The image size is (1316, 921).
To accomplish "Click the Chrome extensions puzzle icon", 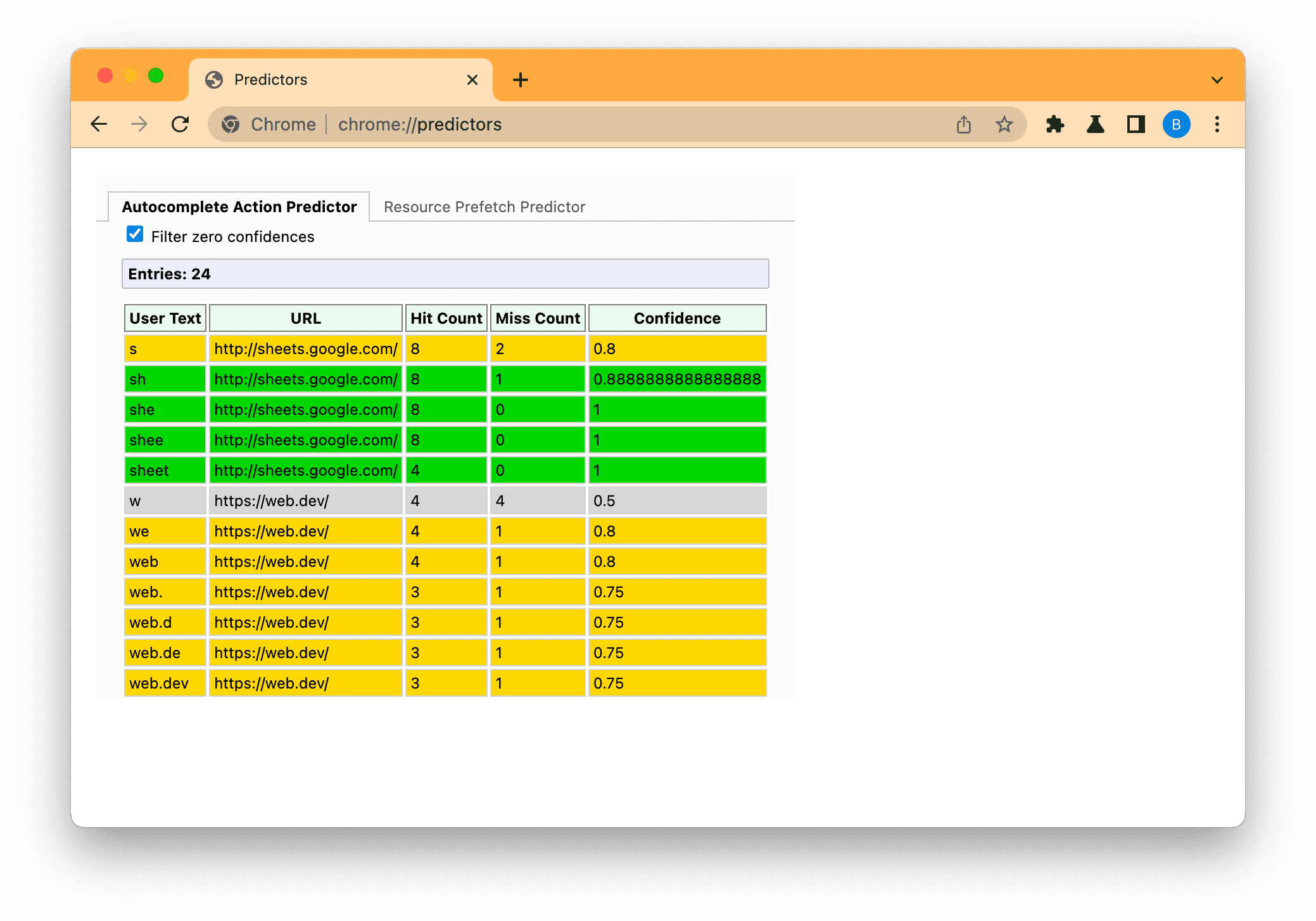I will 1058,125.
